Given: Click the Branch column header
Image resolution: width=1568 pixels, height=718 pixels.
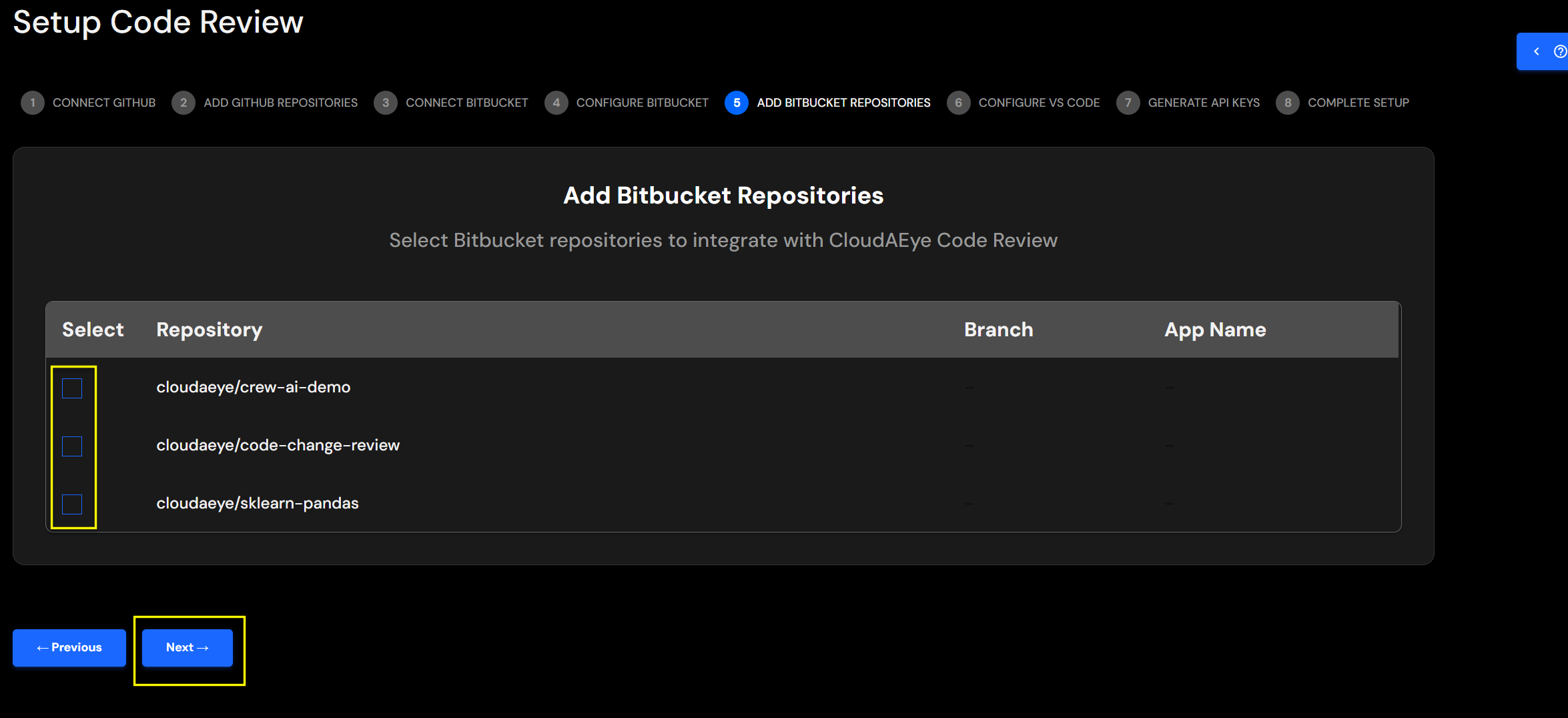Looking at the screenshot, I should [998, 329].
